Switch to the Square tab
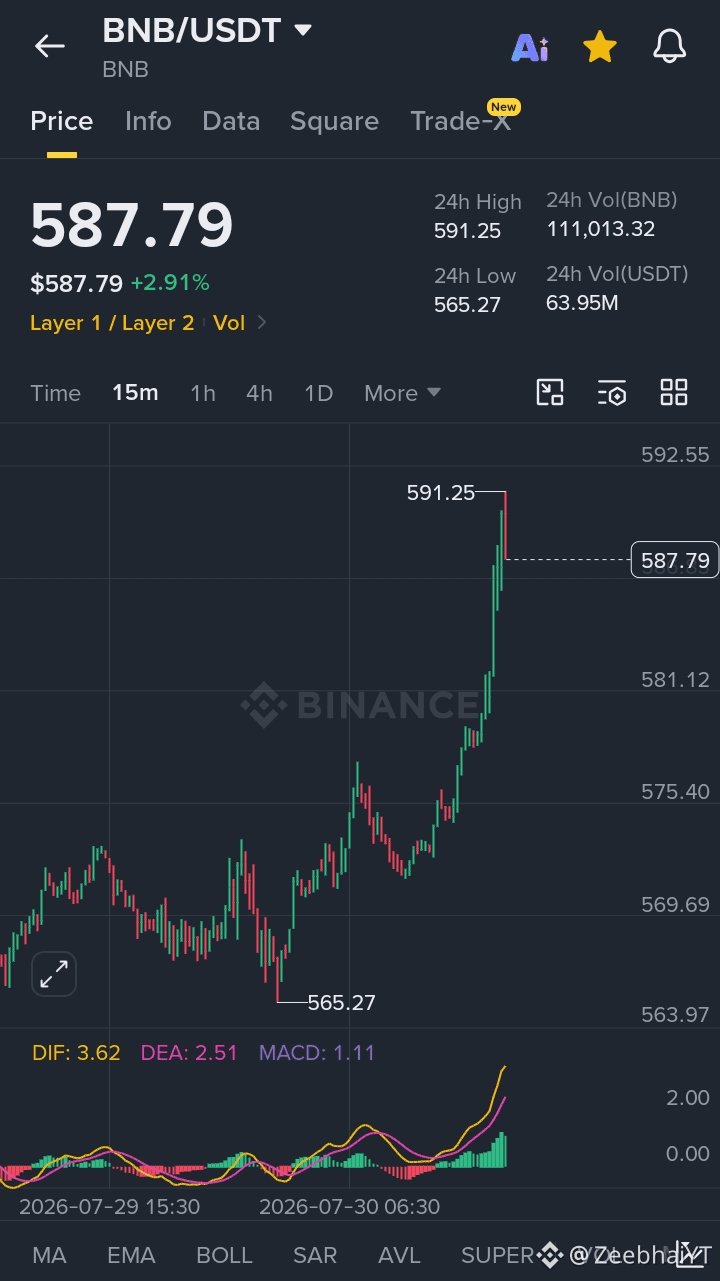The image size is (720, 1281). pos(334,122)
